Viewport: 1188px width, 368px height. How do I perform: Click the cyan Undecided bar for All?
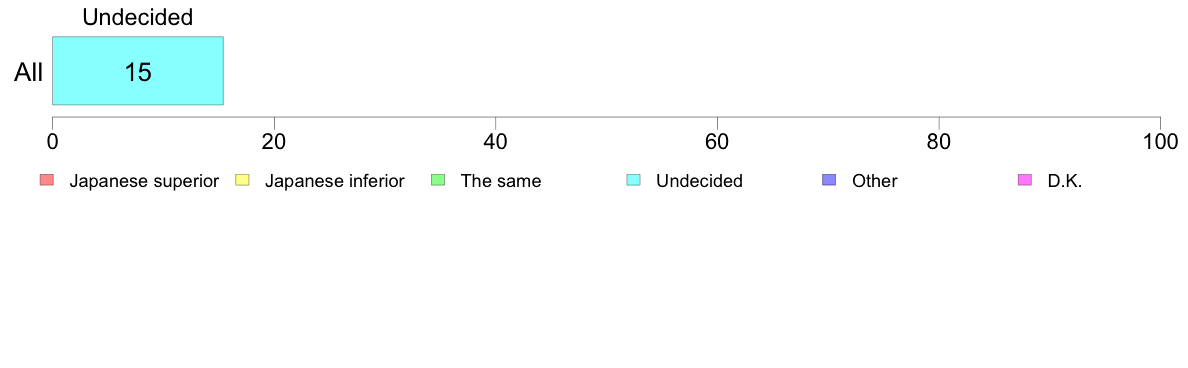[x=138, y=70]
